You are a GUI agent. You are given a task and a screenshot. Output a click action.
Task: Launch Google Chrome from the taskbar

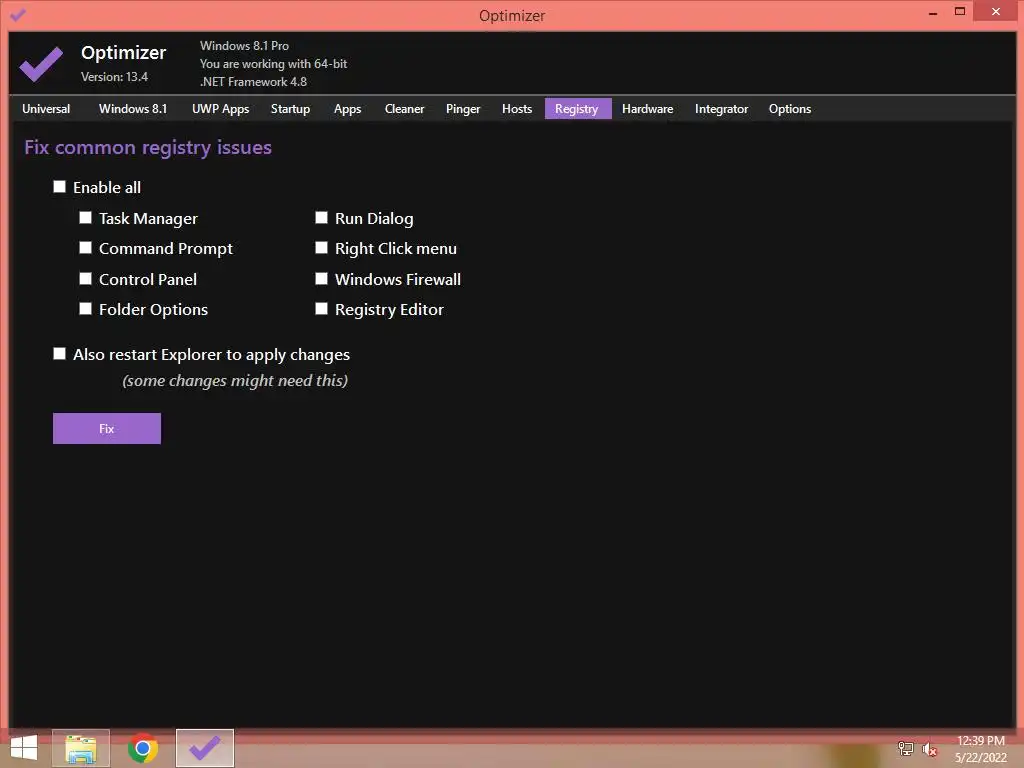point(142,748)
